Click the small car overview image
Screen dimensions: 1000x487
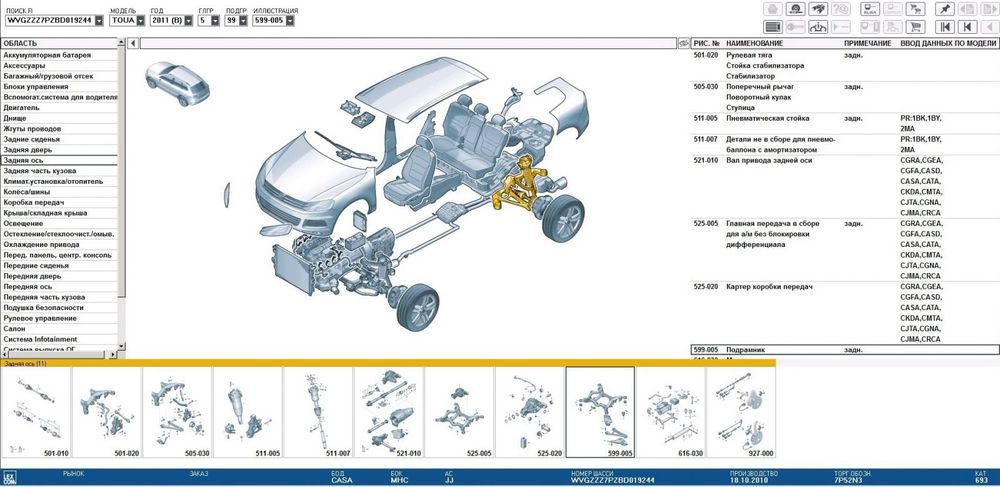pos(177,84)
